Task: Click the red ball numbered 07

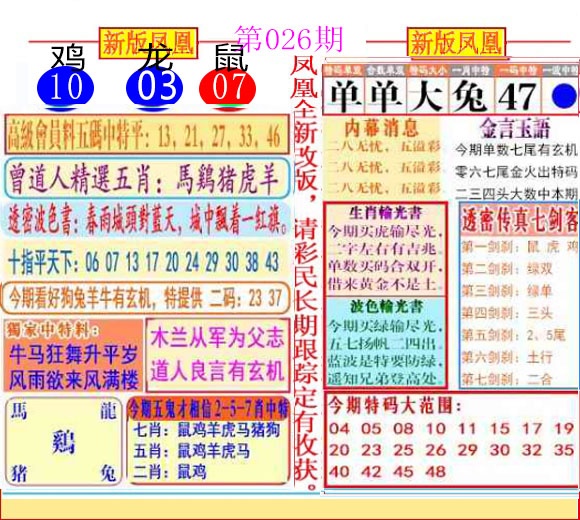Action: (x=227, y=88)
